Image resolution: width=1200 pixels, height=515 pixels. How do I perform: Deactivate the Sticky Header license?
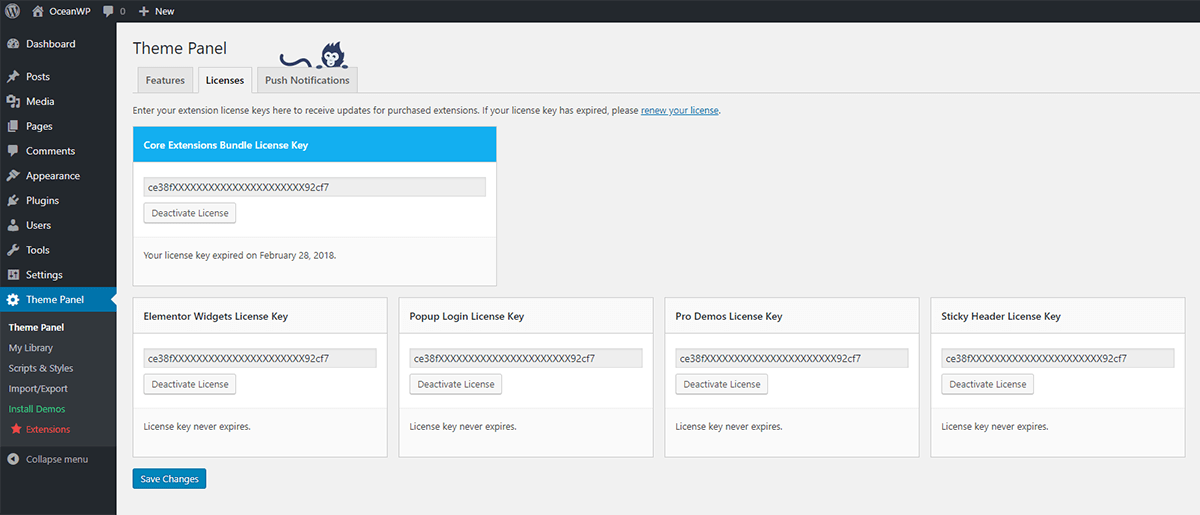[988, 384]
